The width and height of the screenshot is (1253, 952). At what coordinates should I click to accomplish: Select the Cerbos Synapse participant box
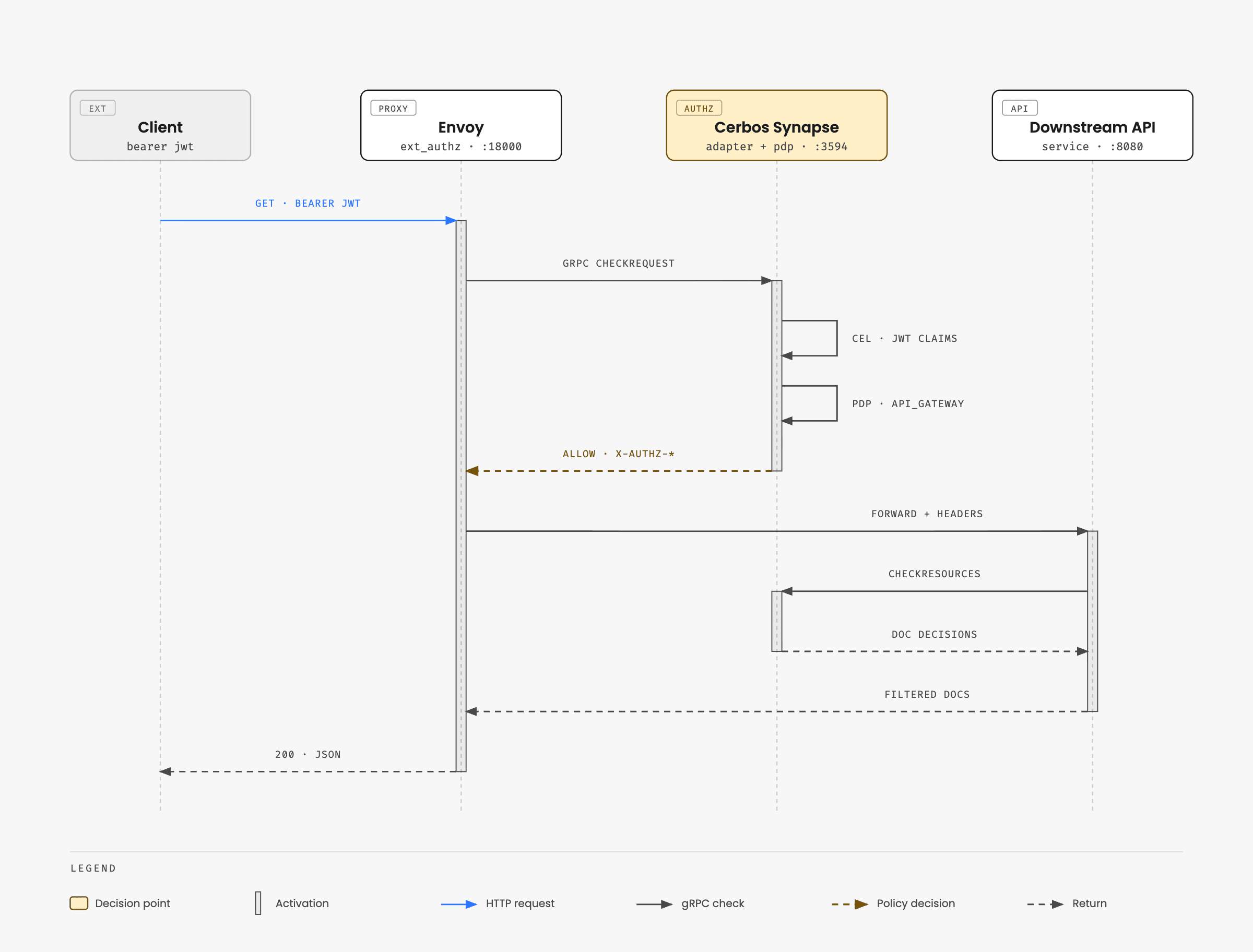click(776, 125)
